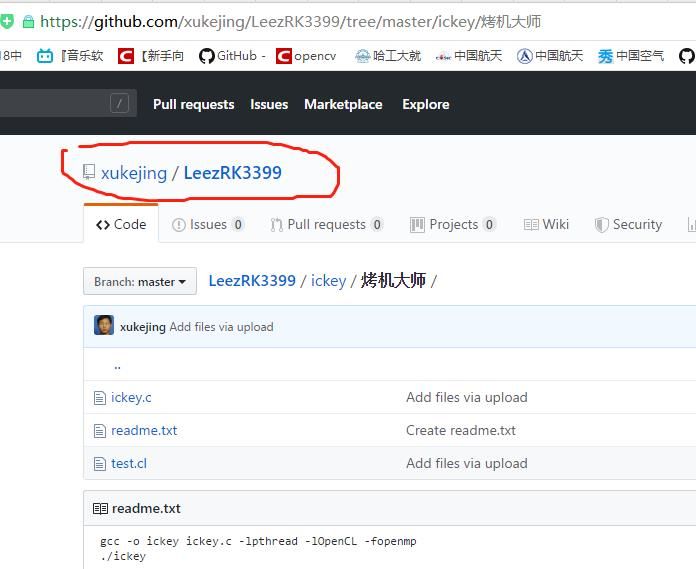Click xukejing's avatar thumbnail in commit bar

coord(104,325)
